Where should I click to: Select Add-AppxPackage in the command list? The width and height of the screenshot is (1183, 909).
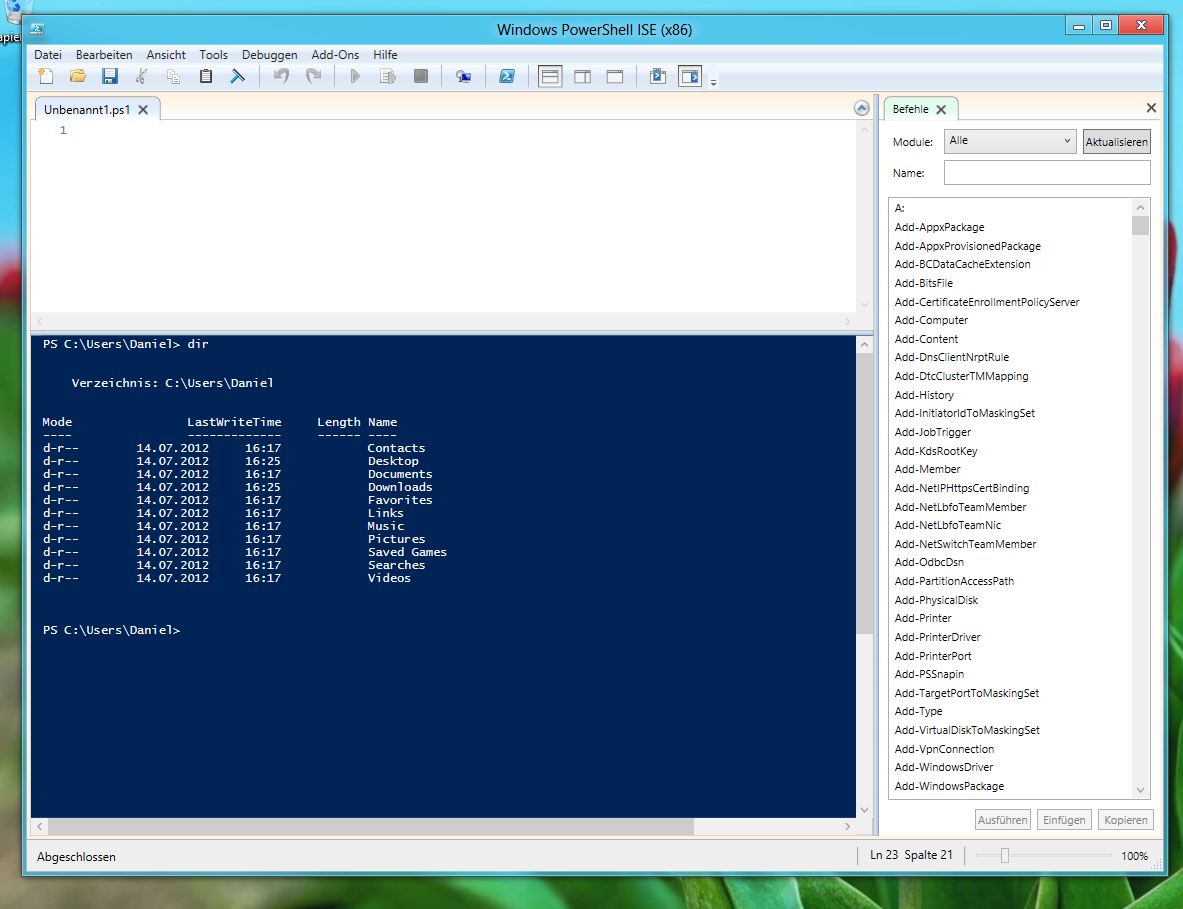(x=939, y=227)
